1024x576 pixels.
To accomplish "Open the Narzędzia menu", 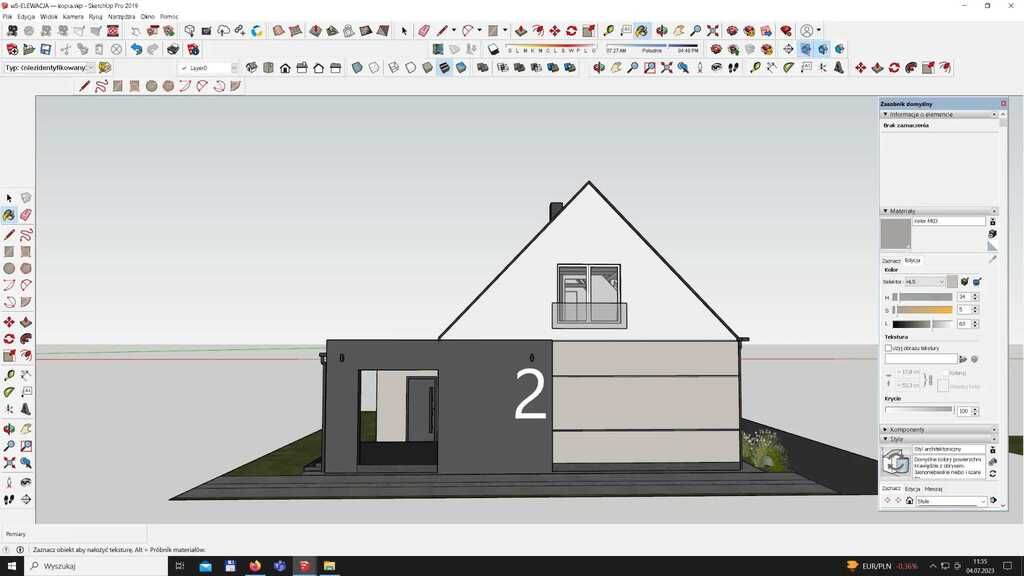I will pyautogui.click(x=121, y=17).
